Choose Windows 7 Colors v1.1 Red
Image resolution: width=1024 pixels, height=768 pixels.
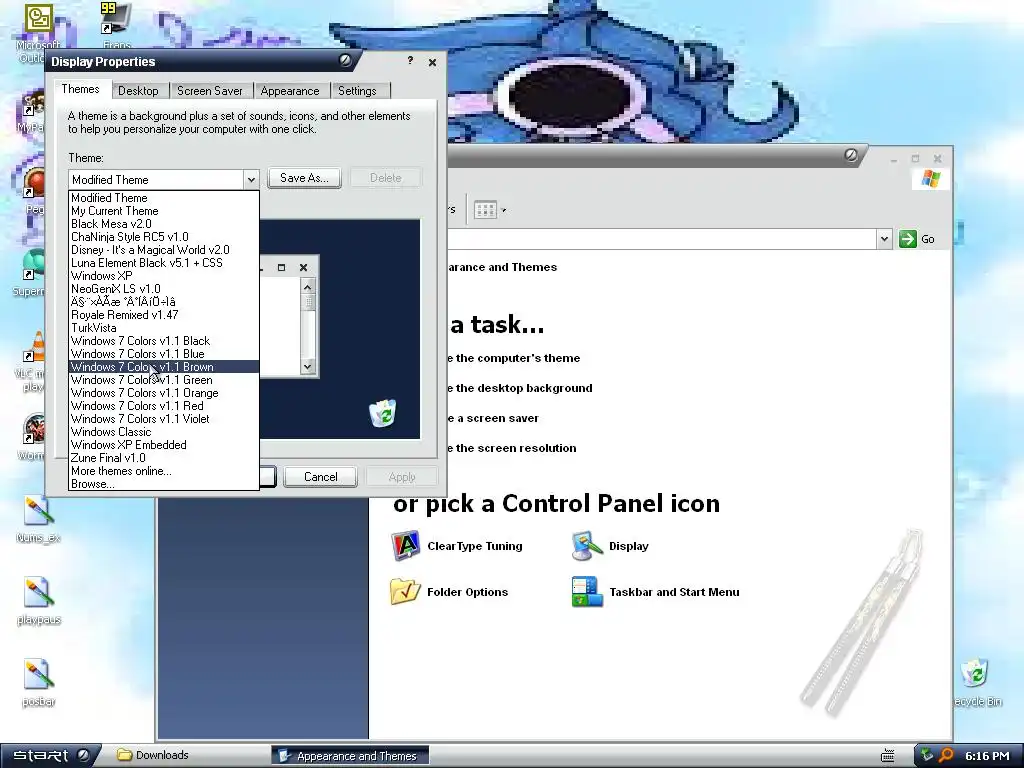(x=164, y=406)
